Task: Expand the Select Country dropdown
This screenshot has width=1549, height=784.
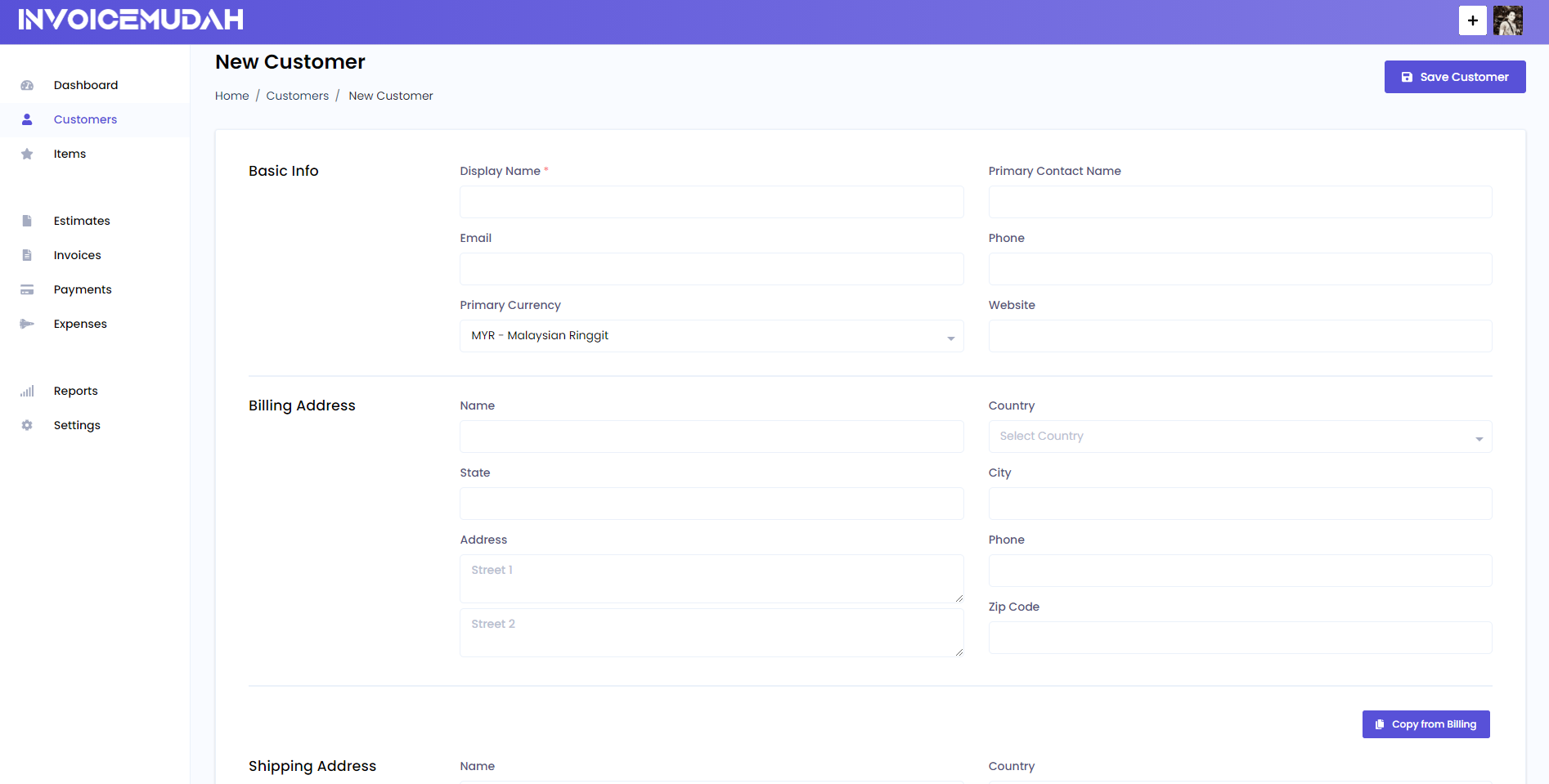Action: pyautogui.click(x=1240, y=436)
